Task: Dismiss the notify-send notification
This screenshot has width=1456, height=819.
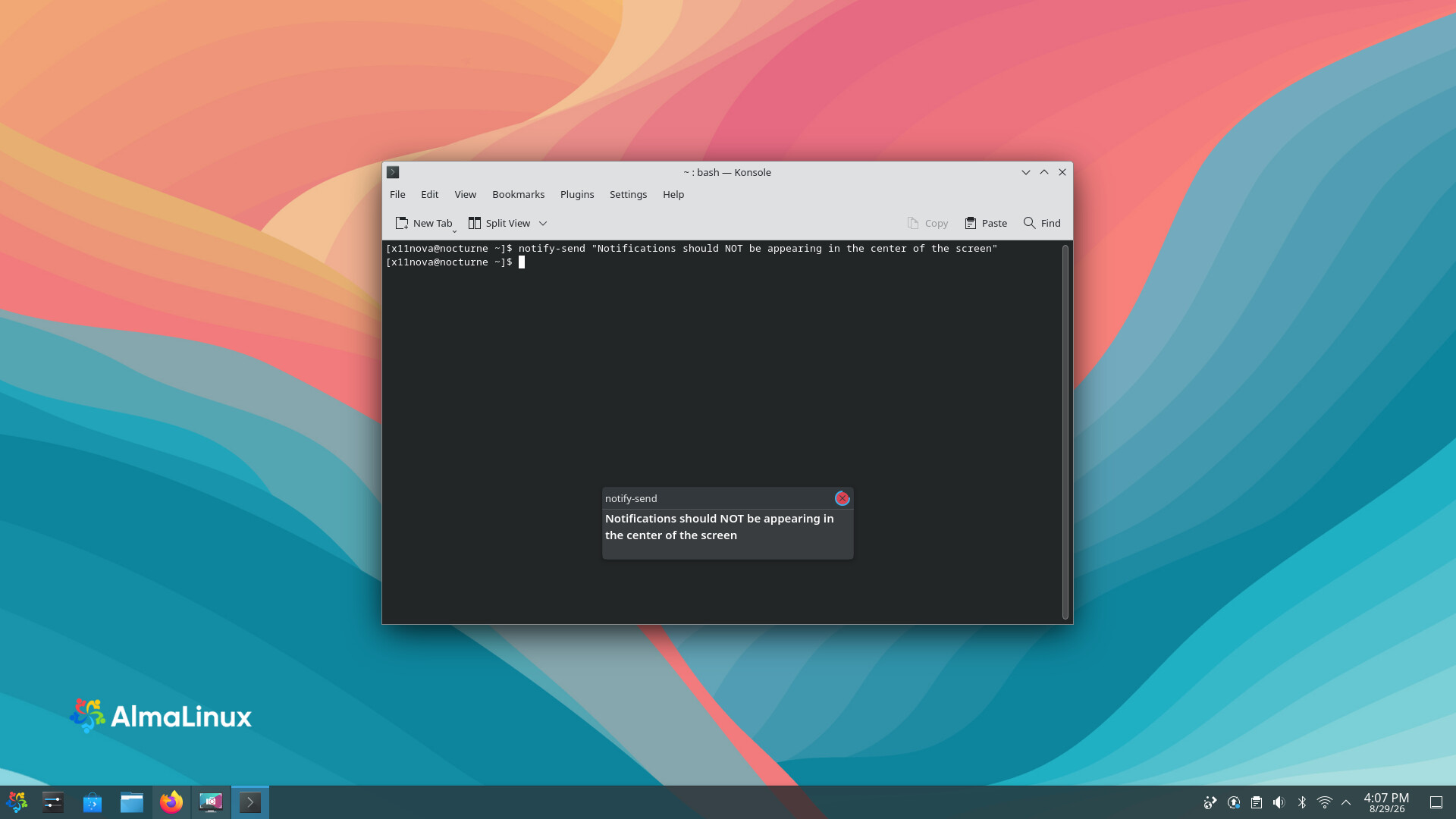Action: [x=842, y=498]
